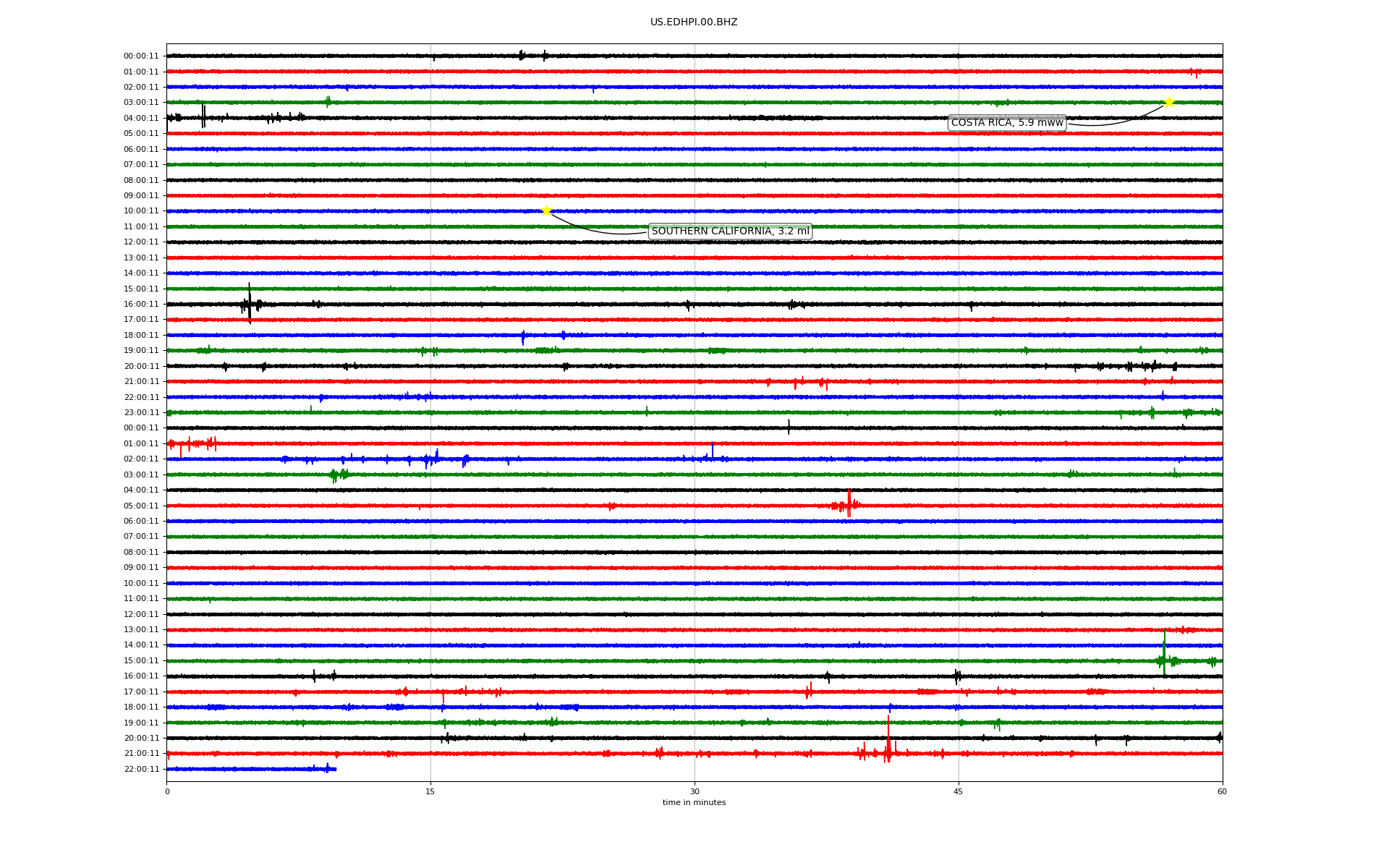Click the 60 tick on the x-axis
The image size is (1389, 868).
[1221, 791]
